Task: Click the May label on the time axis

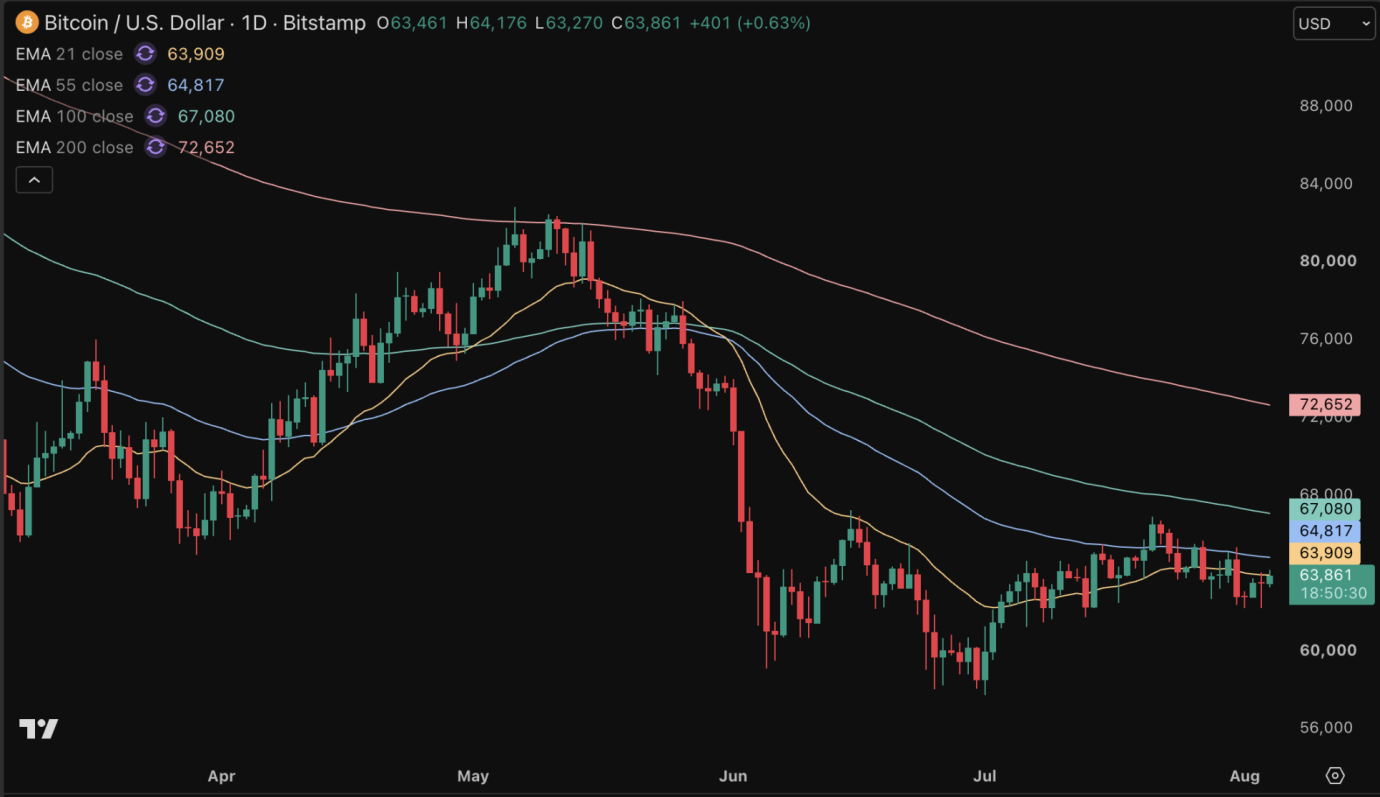Action: pos(472,776)
